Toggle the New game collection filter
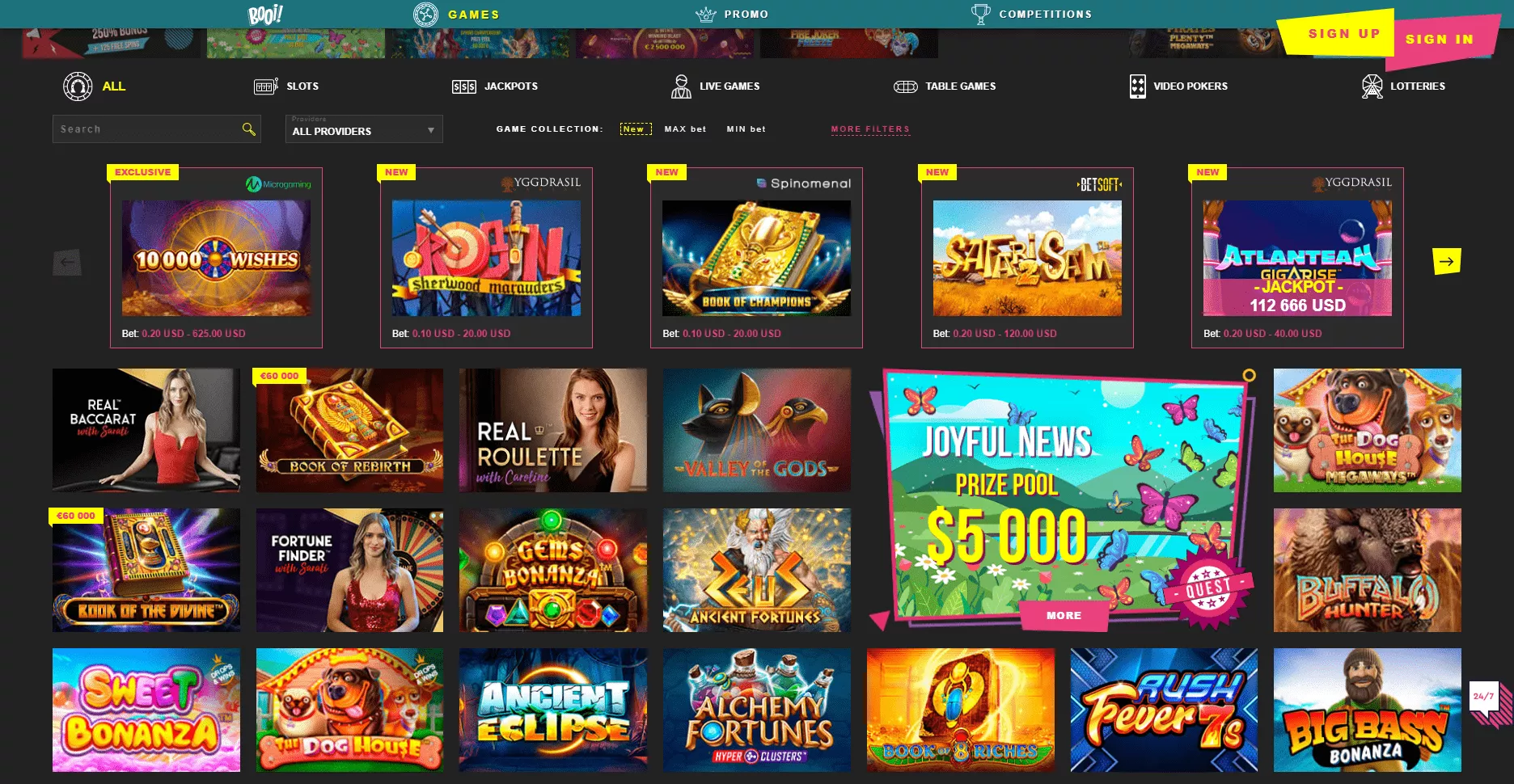The height and width of the screenshot is (784, 1514). coord(633,129)
